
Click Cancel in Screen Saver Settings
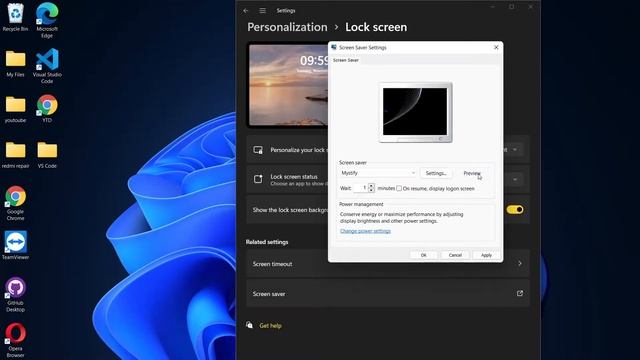tap(455, 255)
